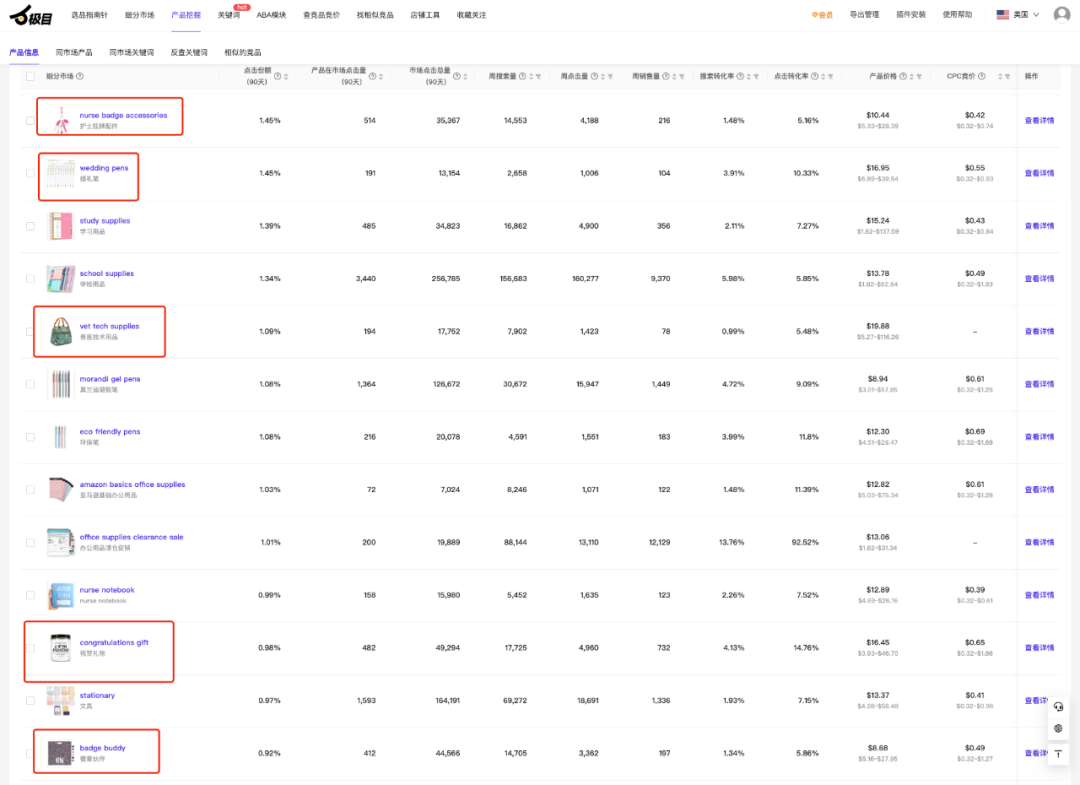The width and height of the screenshot is (1080, 785).
Task: Click the US flag icon
Action: click(1003, 14)
